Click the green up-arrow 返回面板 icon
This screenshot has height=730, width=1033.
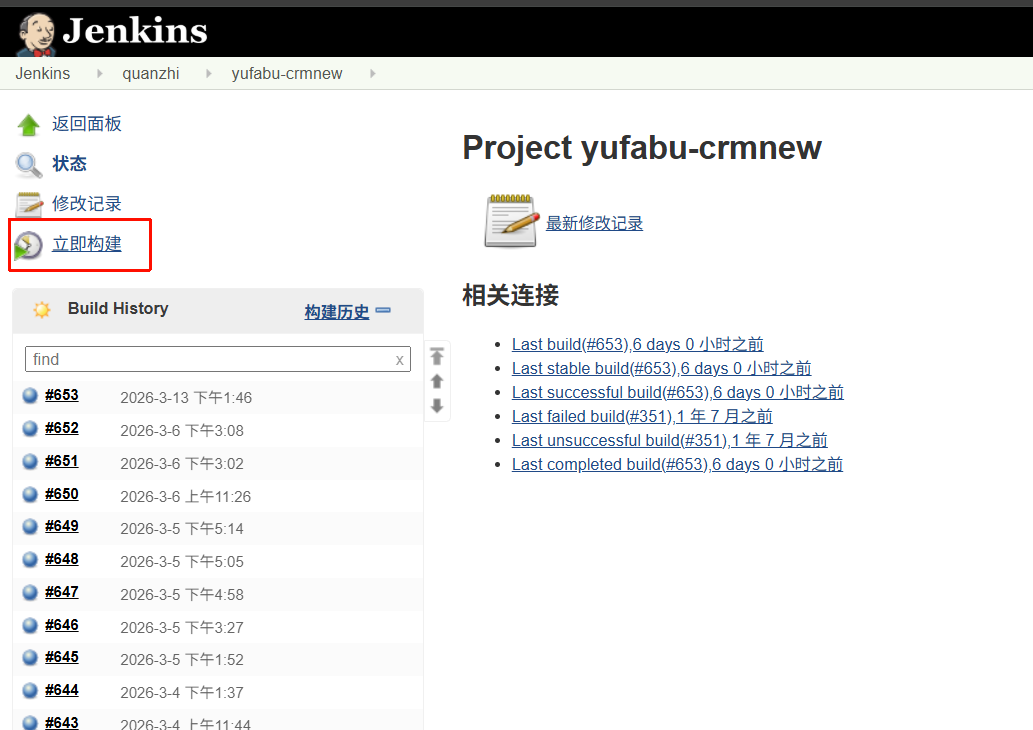(x=28, y=125)
